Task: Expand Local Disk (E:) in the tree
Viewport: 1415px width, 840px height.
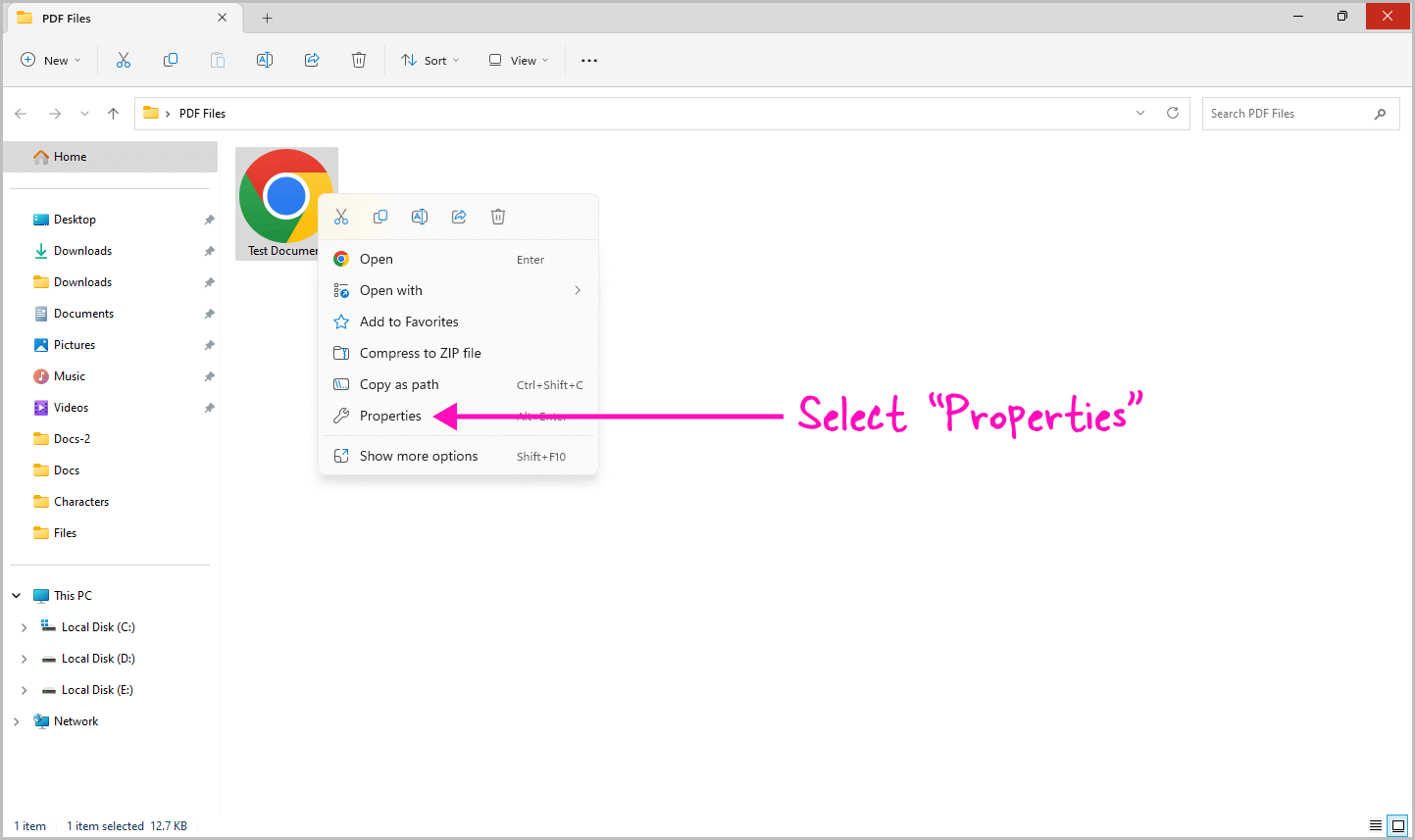Action: coord(25,690)
